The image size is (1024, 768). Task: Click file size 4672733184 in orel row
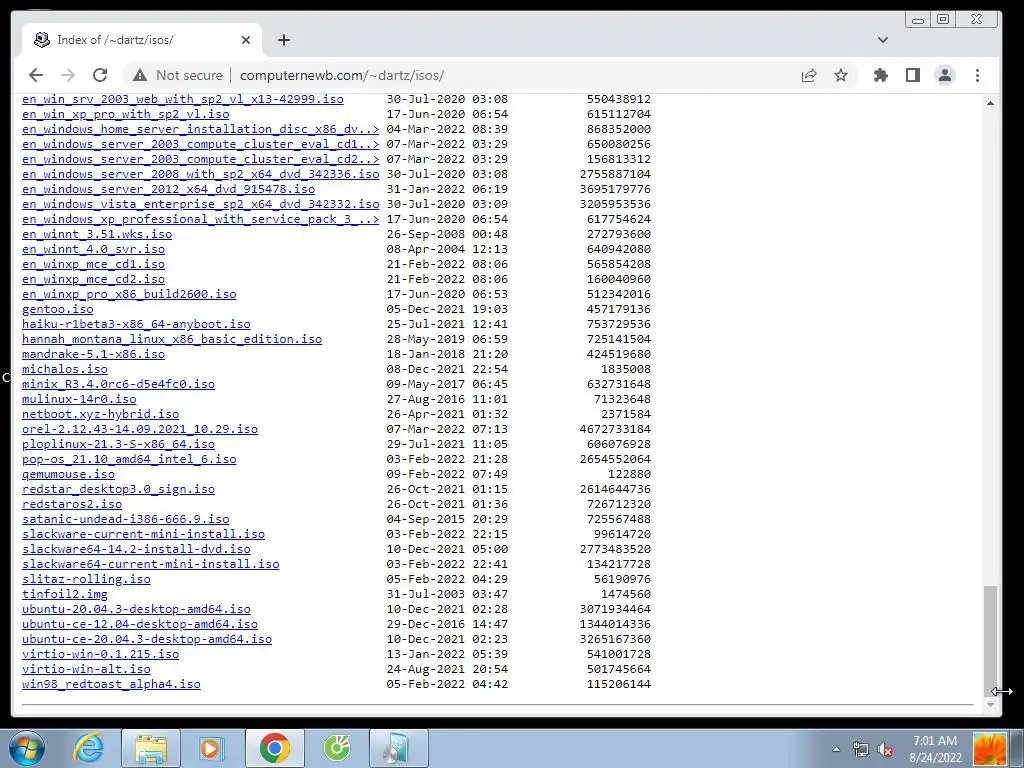click(615, 429)
